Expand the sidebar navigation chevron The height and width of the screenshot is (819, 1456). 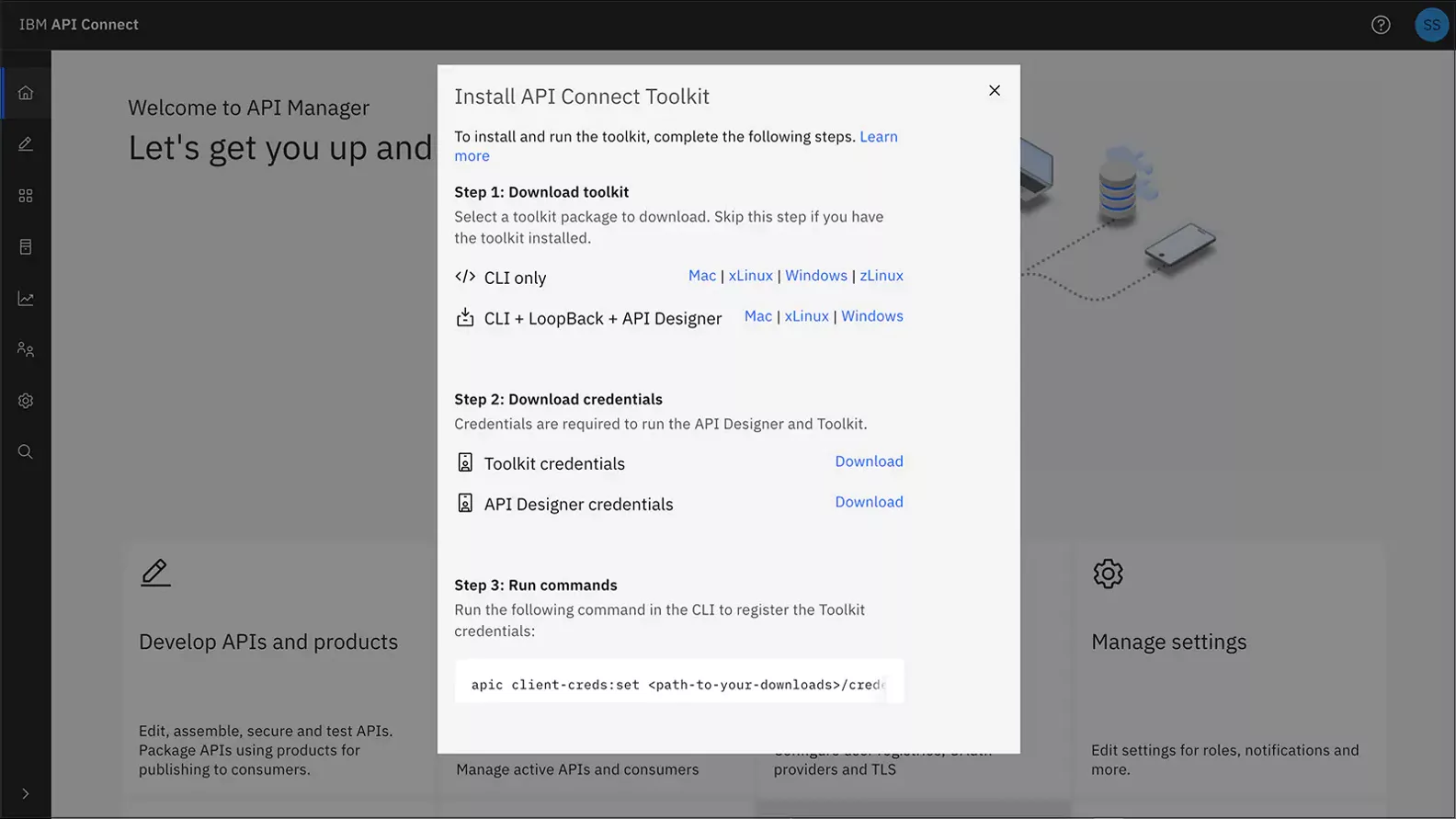tap(26, 793)
